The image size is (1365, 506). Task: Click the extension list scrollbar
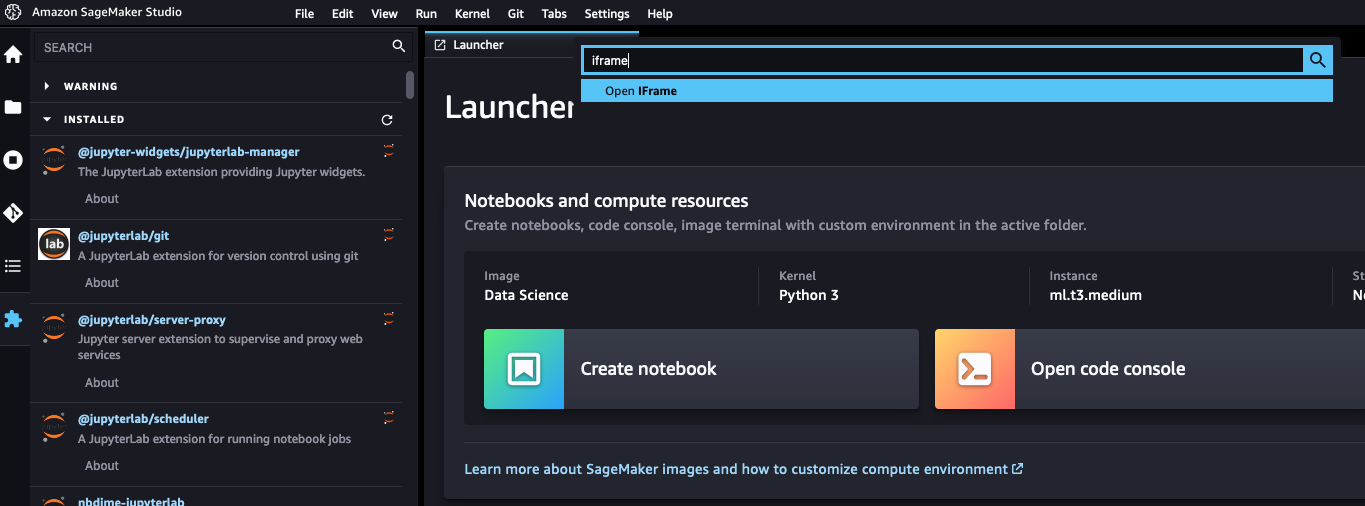pos(410,85)
